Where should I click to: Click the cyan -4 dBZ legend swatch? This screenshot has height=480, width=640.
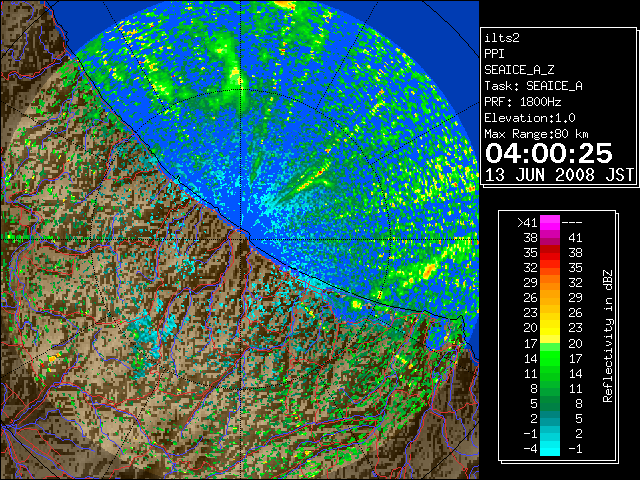point(550,448)
